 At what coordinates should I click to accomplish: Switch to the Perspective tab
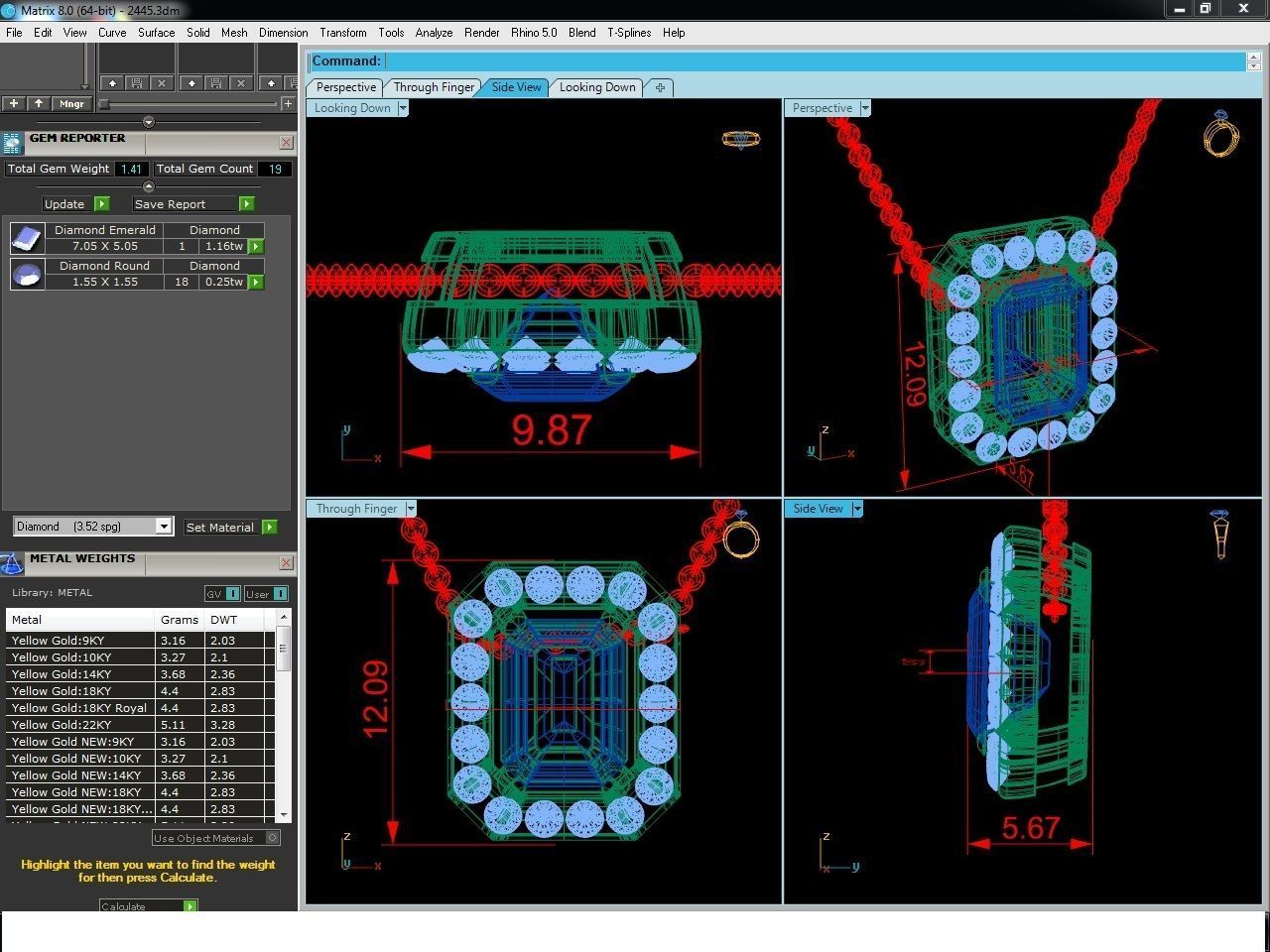tap(345, 87)
